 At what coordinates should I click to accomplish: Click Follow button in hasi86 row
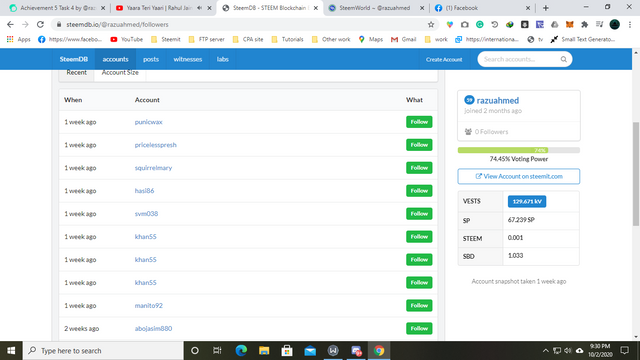coord(419,191)
